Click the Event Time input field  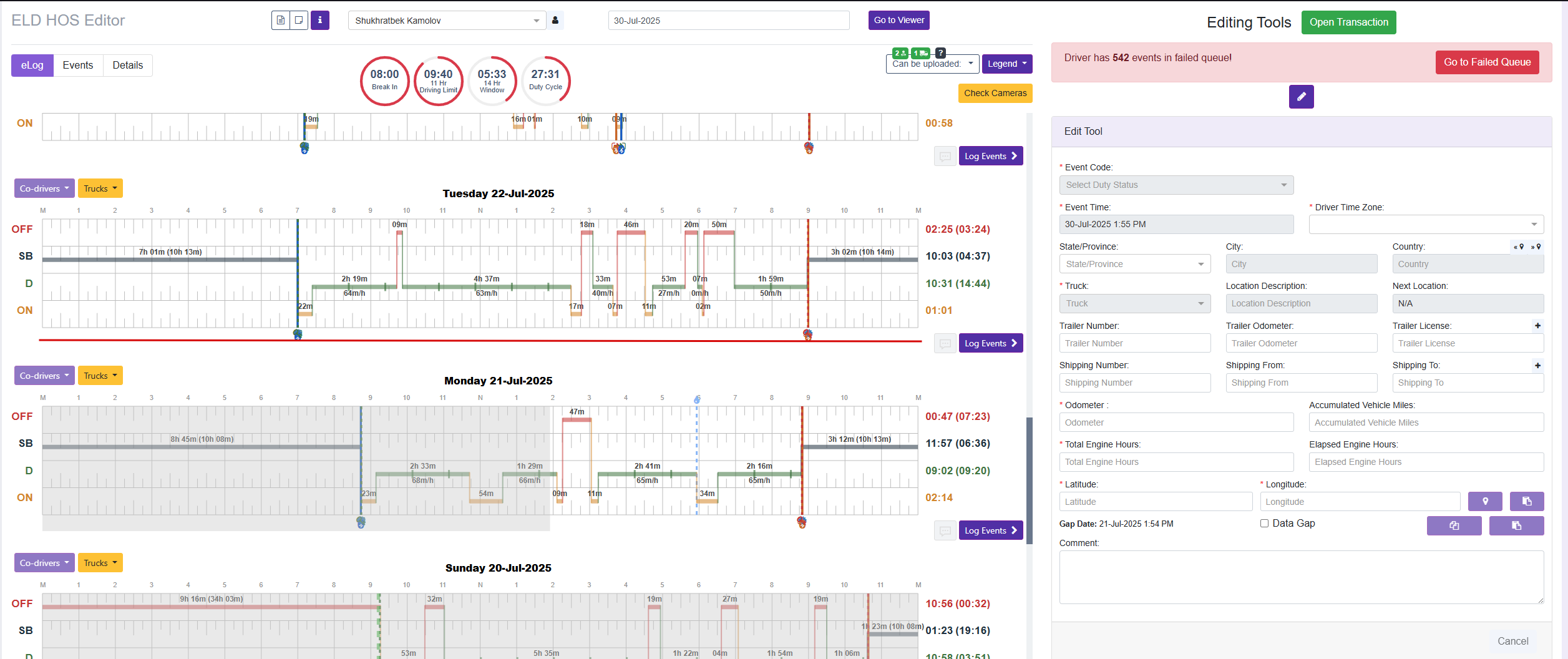pos(1176,224)
